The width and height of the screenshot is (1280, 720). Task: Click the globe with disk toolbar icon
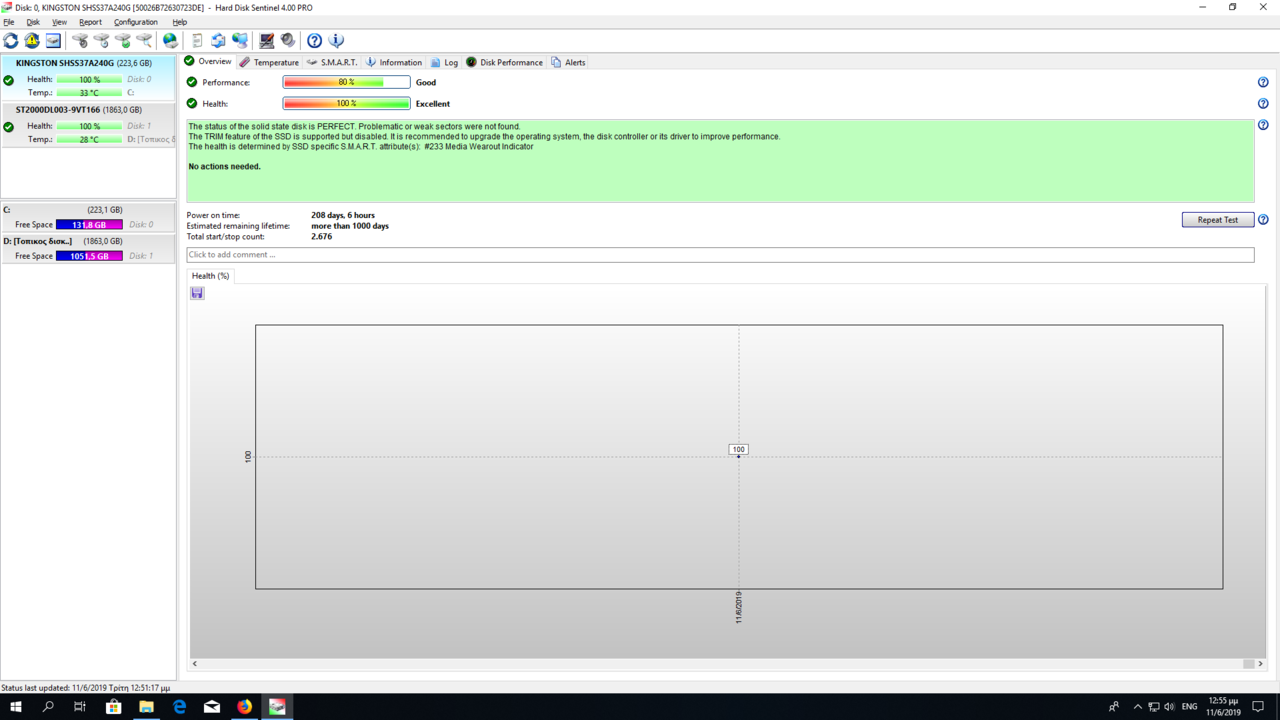click(x=170, y=41)
